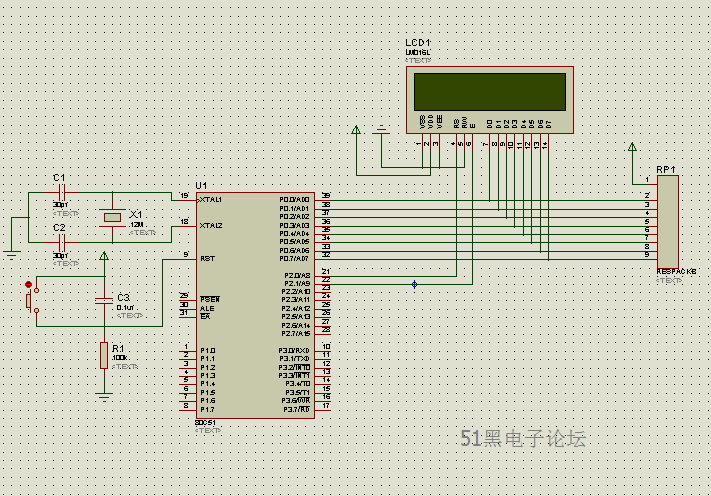The image size is (711, 496).
Task: Select the C1 capacitor symbol
Action: (x=63, y=193)
